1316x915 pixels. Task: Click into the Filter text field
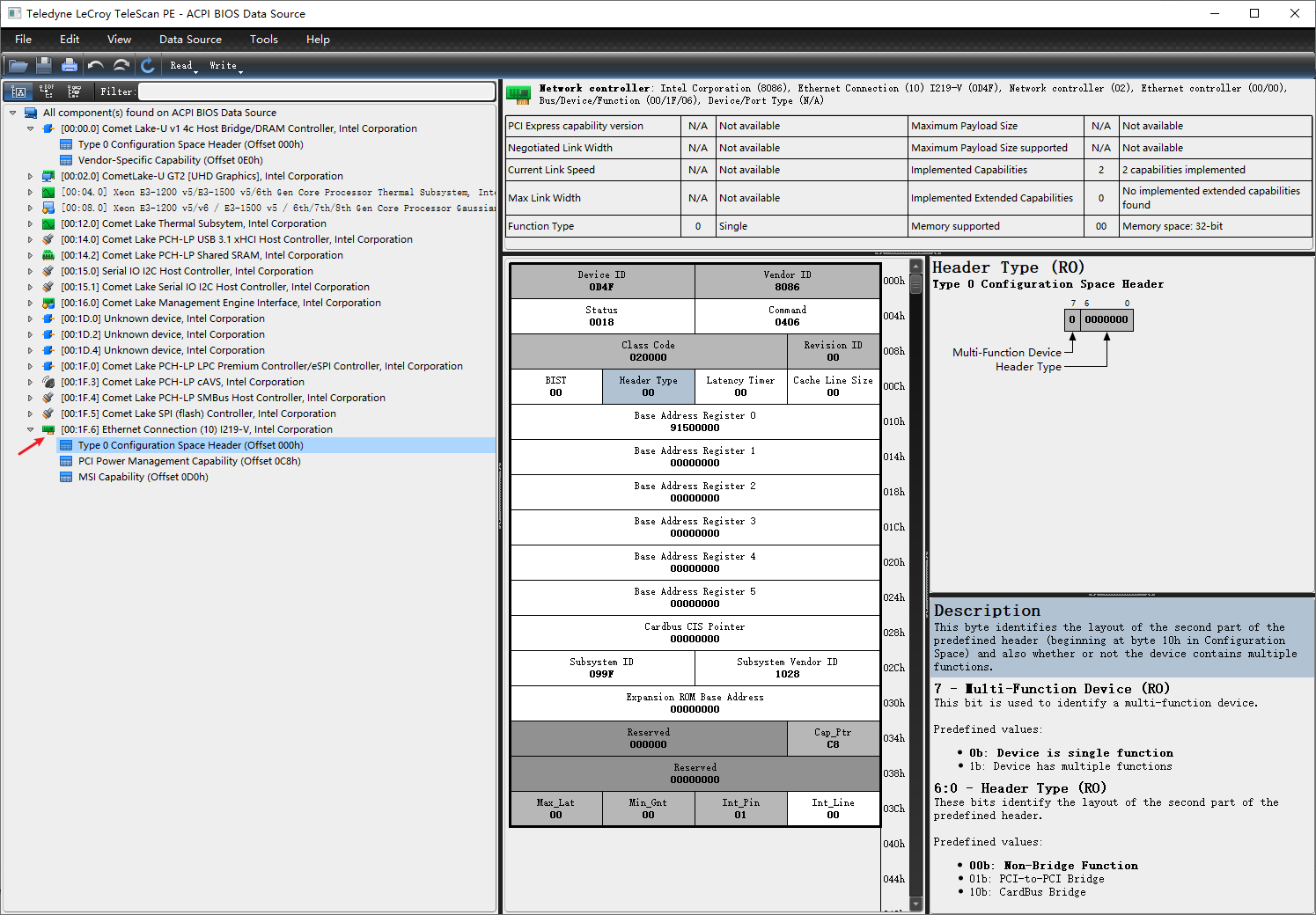(x=317, y=91)
